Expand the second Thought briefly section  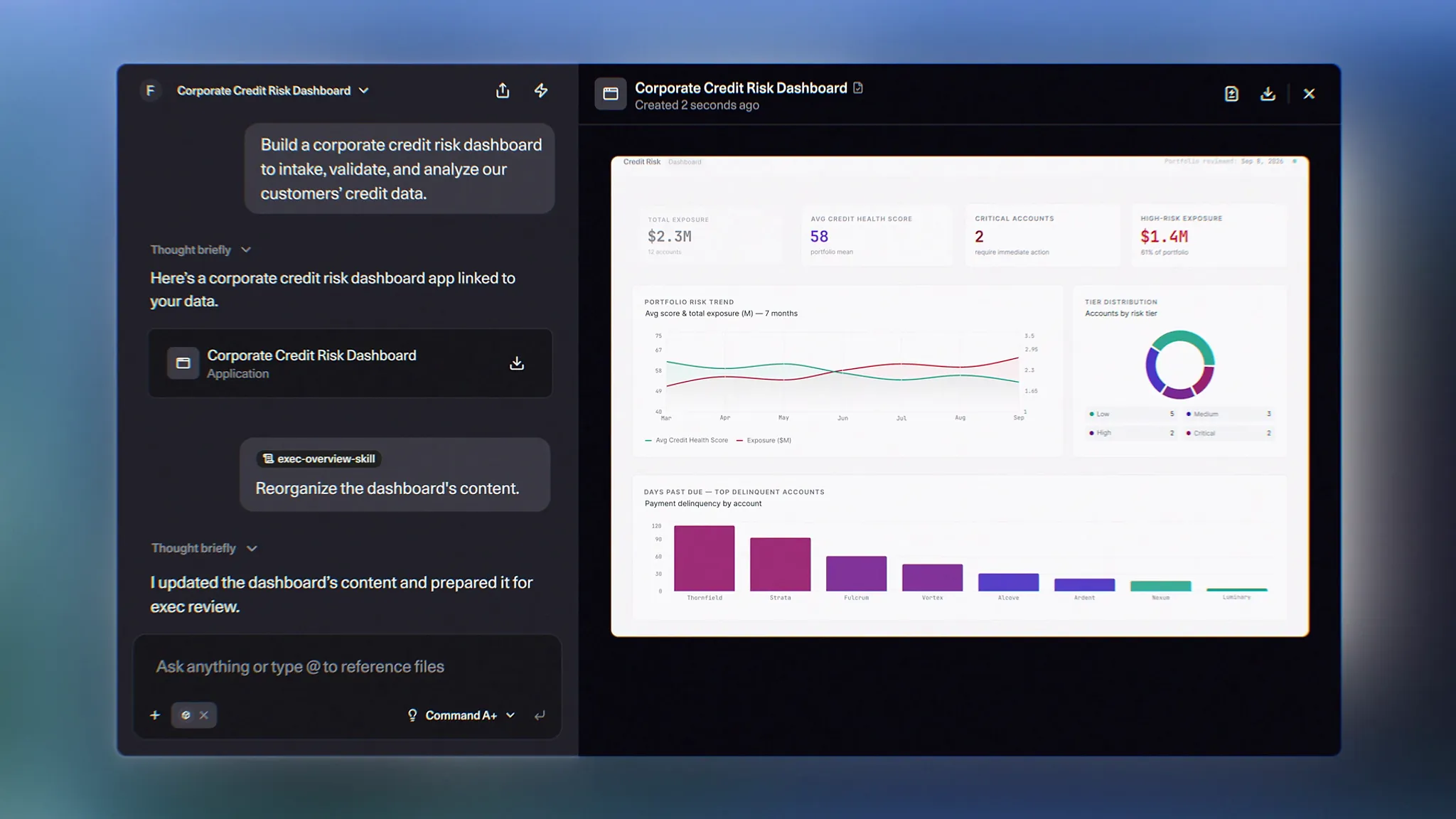(204, 548)
